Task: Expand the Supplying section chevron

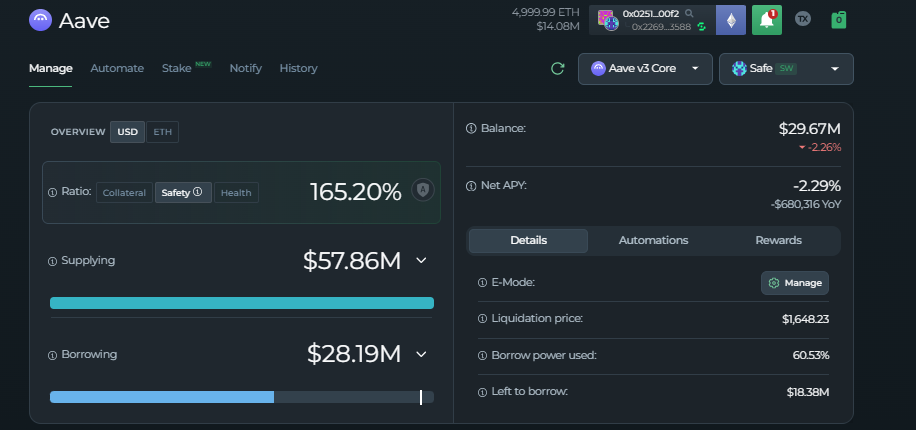Action: pos(421,261)
